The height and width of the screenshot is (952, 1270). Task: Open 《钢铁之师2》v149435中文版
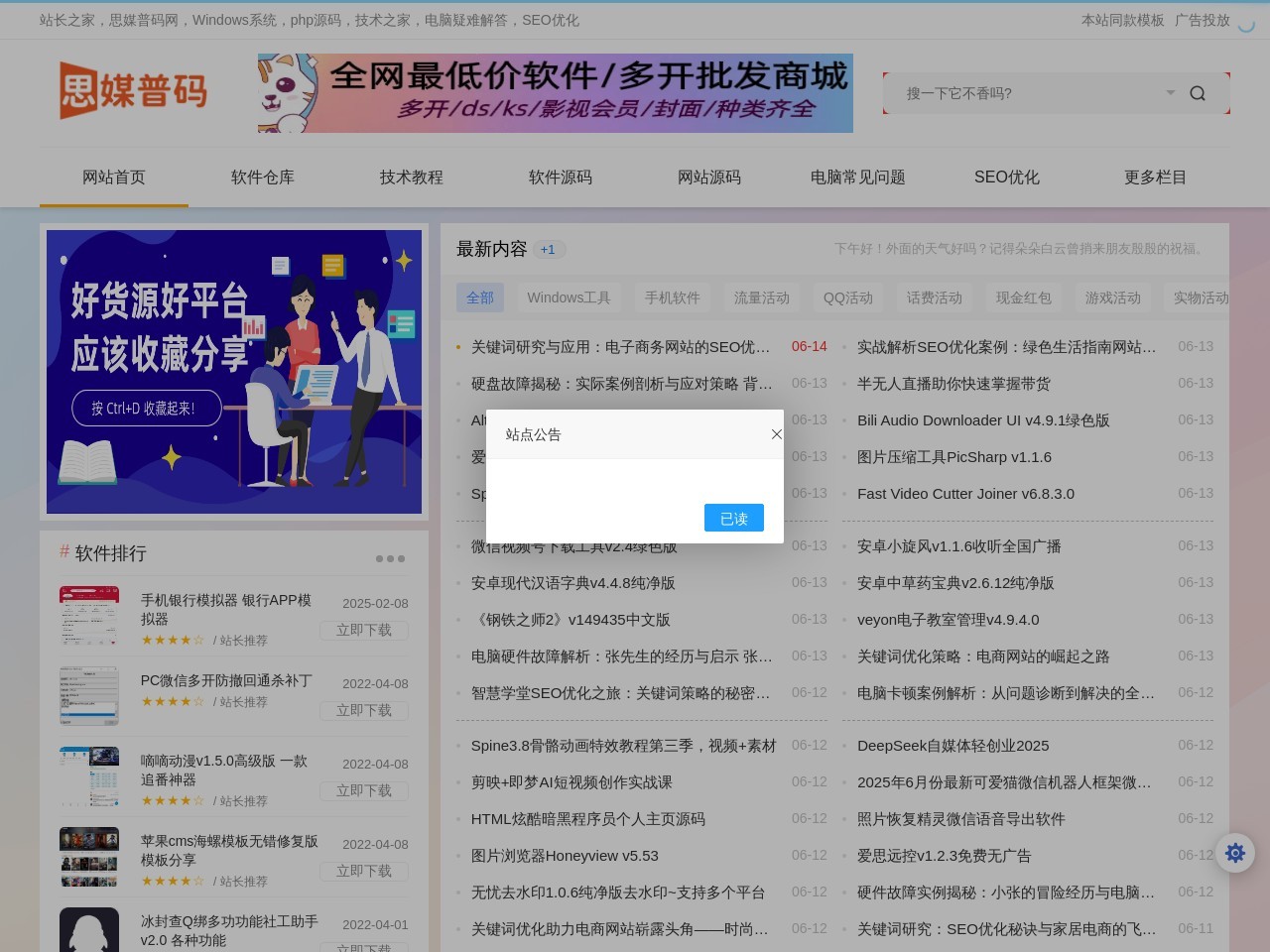[x=571, y=620]
